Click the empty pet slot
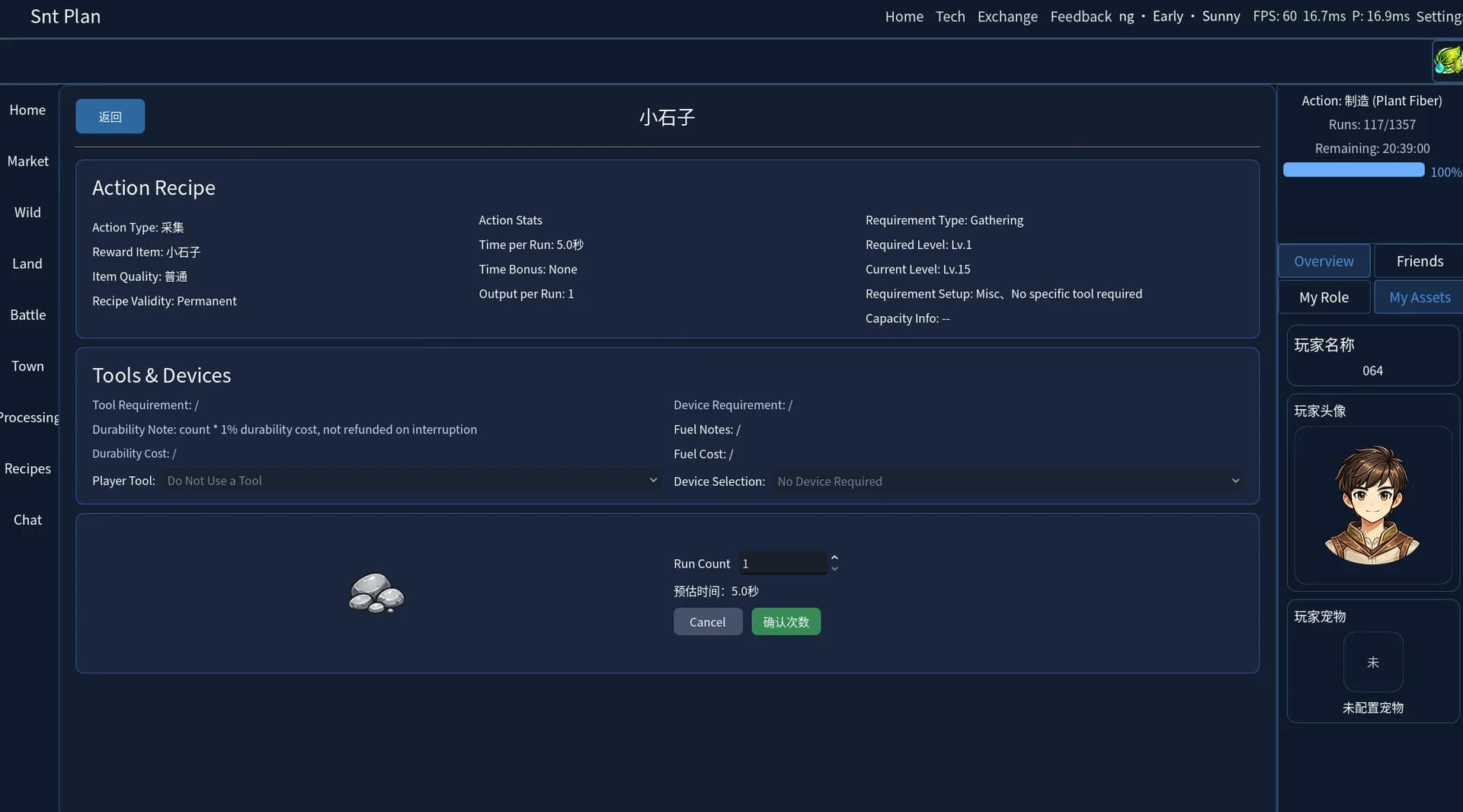 [1373, 662]
